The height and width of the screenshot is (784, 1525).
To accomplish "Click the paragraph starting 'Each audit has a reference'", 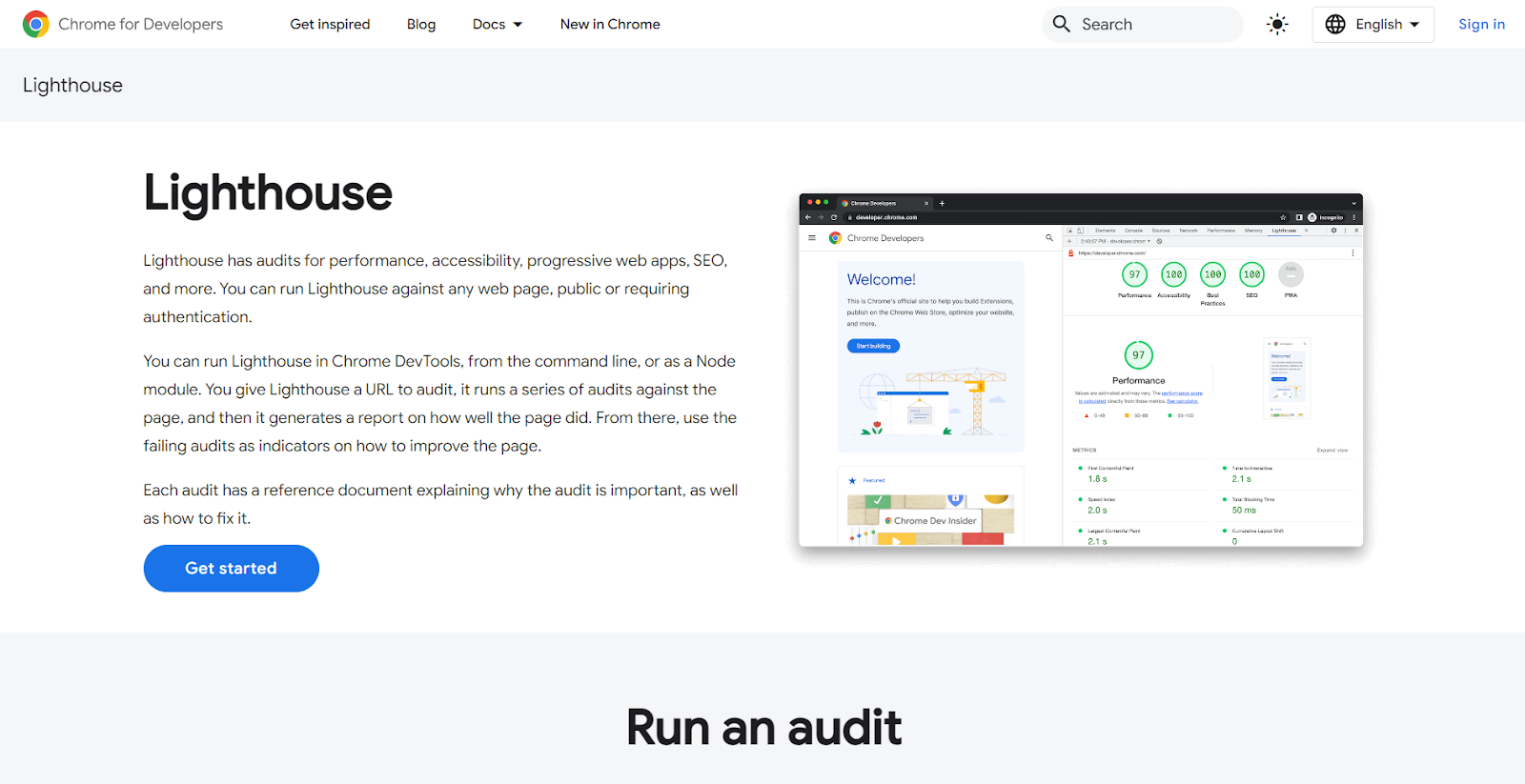I will (x=440, y=504).
